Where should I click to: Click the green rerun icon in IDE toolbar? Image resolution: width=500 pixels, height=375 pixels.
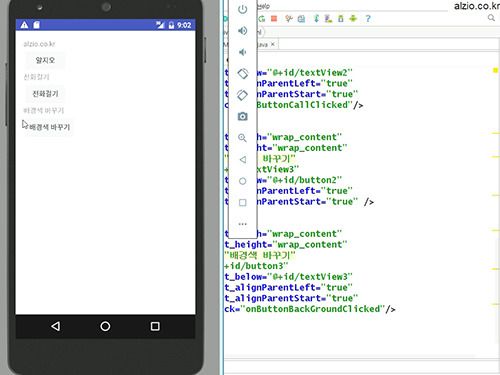coord(261,19)
